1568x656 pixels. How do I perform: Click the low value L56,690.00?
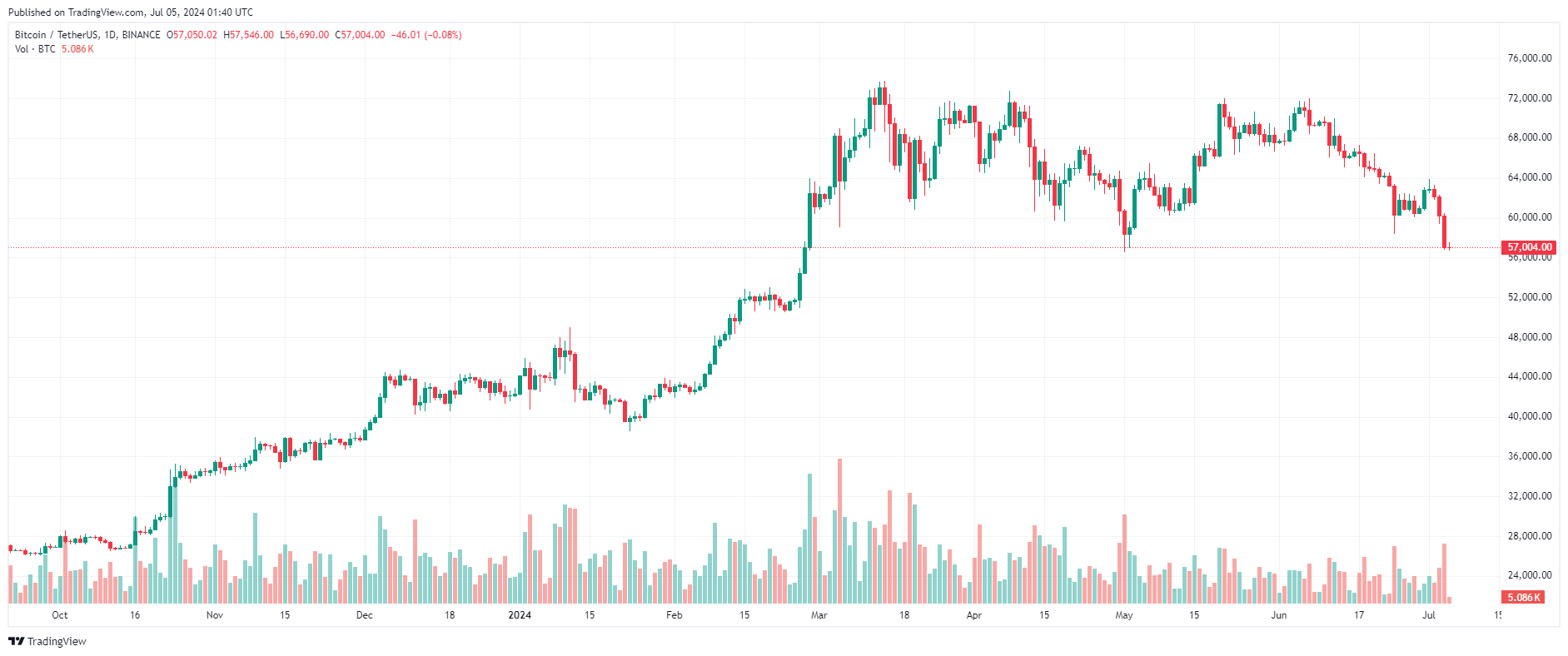304,35
